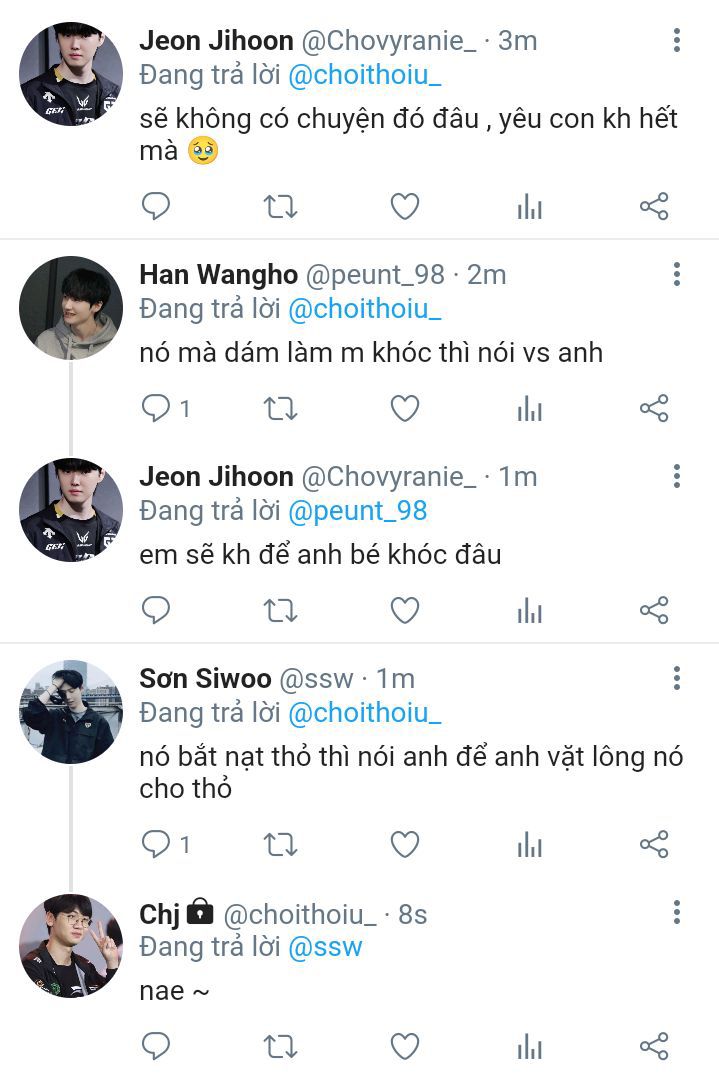Share Jeon Jihoon's reply to @peunt_98
The width and height of the screenshot is (719, 1073).
click(653, 610)
